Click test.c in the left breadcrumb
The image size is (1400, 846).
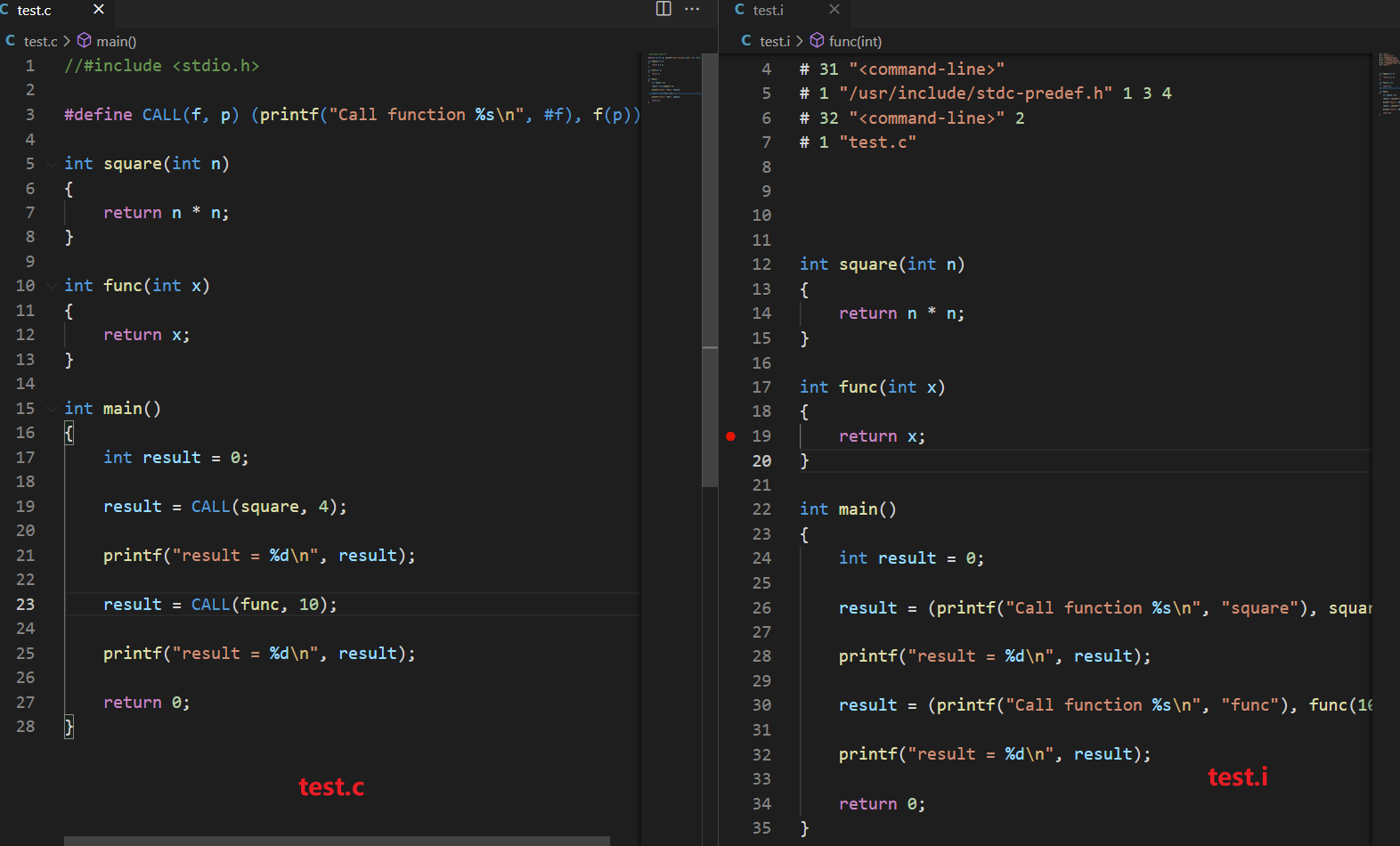(40, 41)
